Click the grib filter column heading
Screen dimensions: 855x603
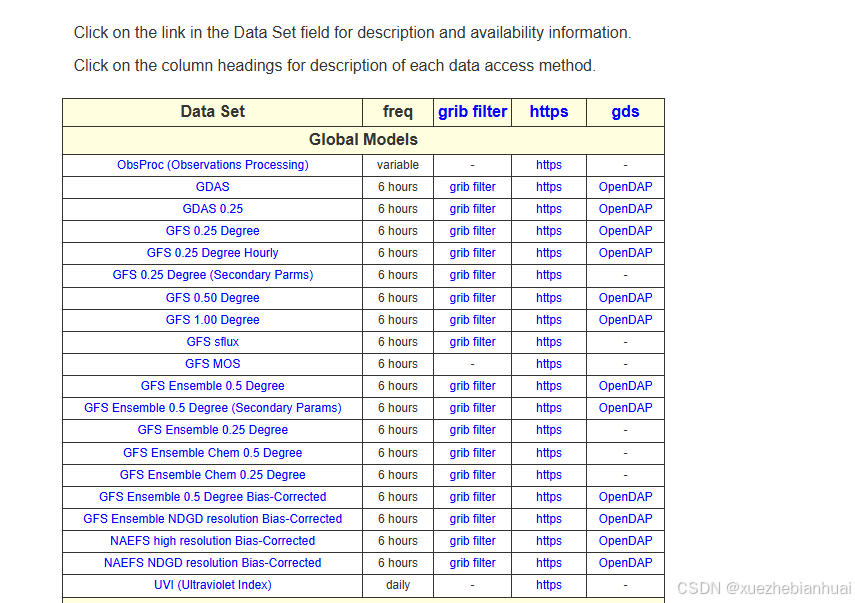[x=472, y=111]
